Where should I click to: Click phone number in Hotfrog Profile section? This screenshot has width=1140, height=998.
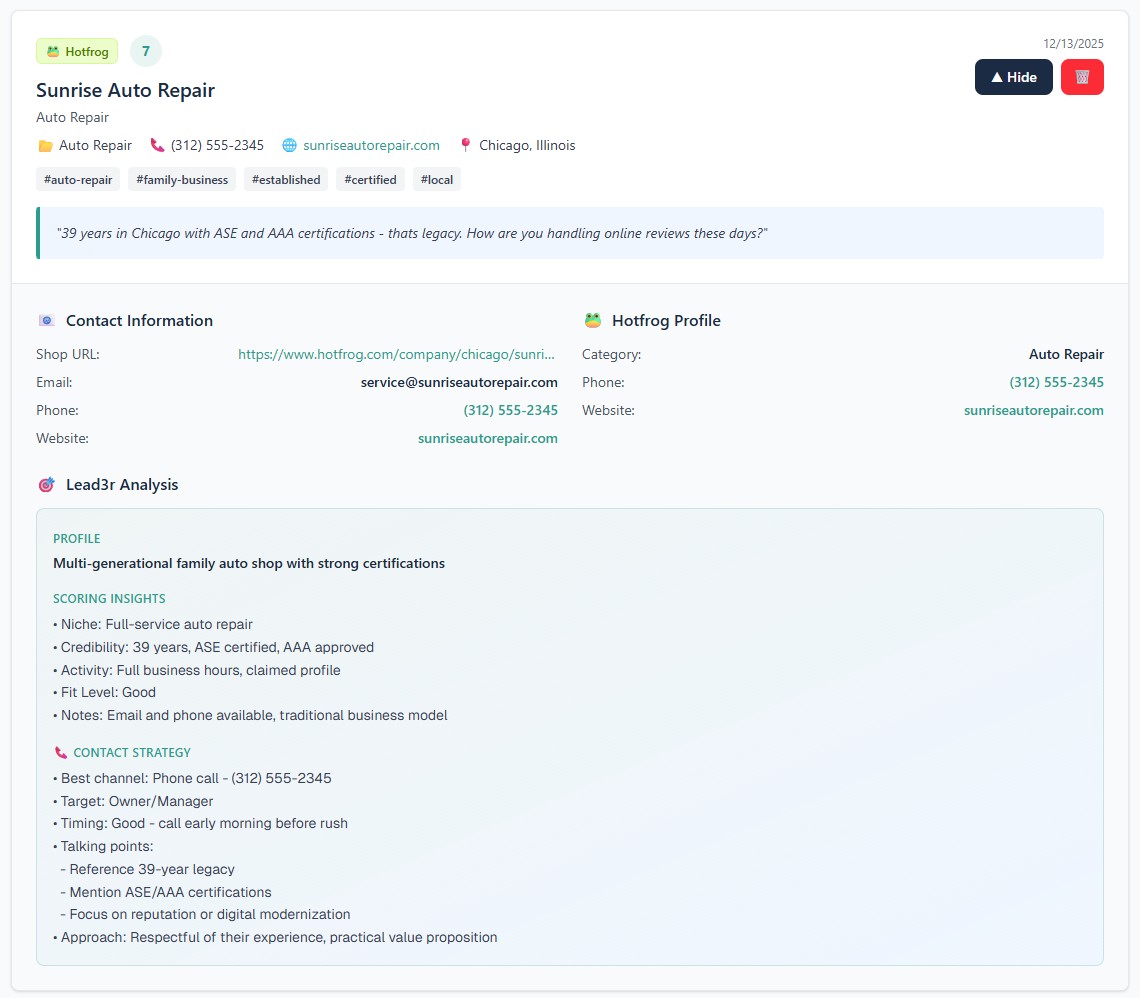pyautogui.click(x=1056, y=383)
